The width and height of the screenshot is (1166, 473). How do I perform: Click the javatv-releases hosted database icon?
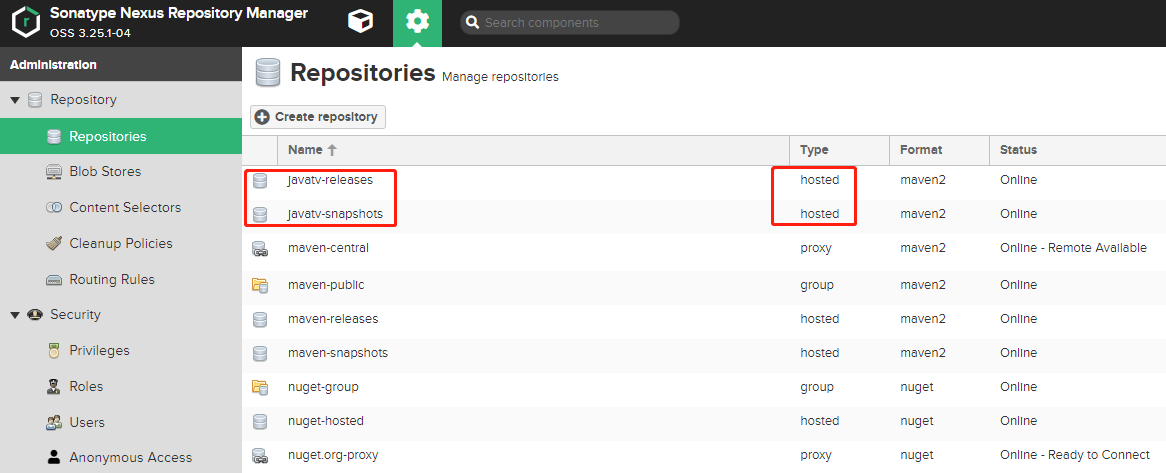click(260, 181)
